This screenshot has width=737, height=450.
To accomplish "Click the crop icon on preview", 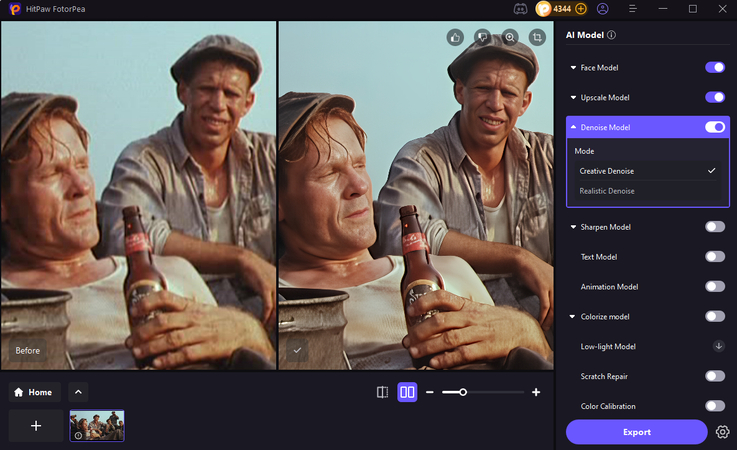I will coord(537,37).
